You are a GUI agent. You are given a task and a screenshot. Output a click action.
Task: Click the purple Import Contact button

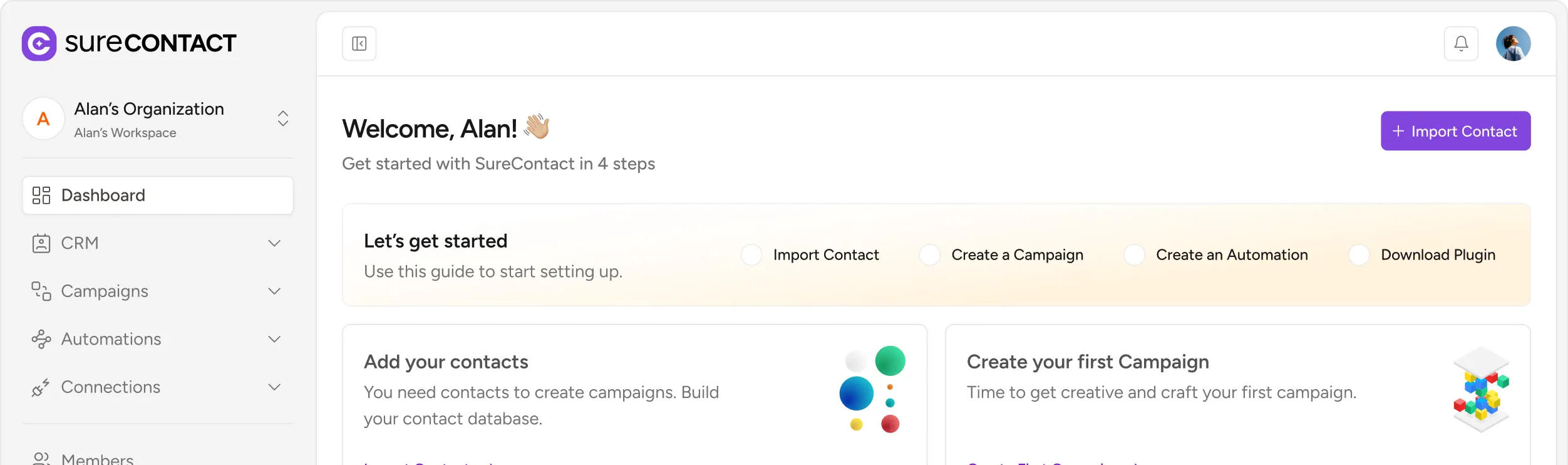(x=1455, y=131)
